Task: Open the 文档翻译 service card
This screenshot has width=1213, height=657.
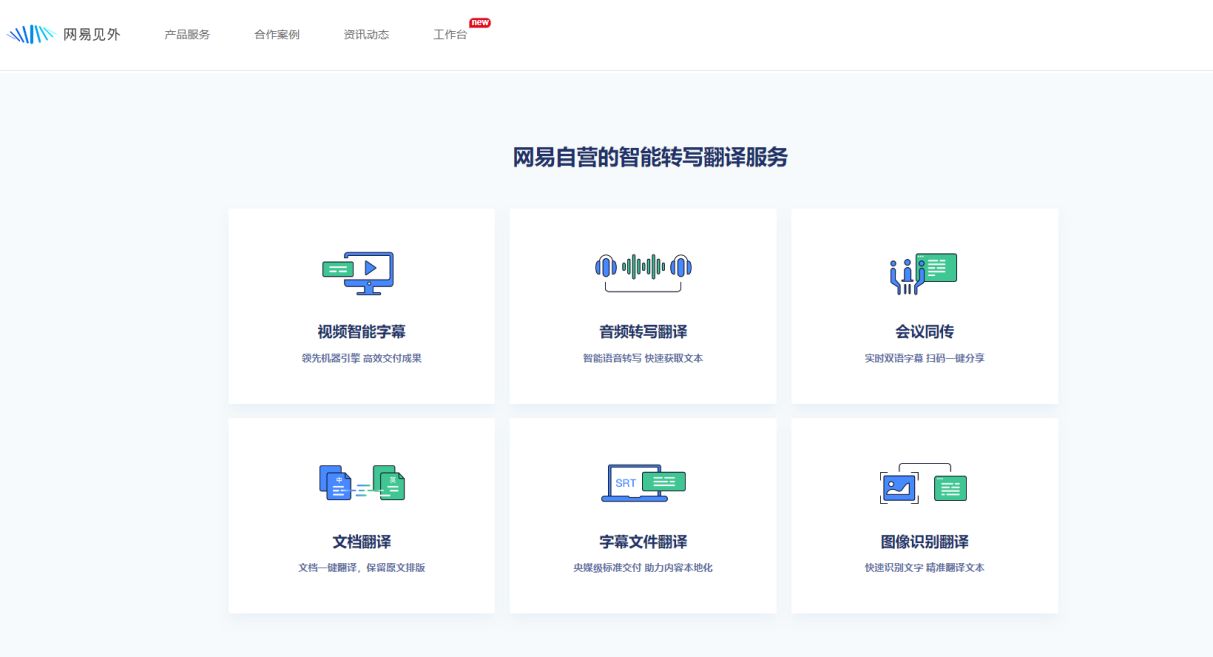Action: click(x=361, y=515)
